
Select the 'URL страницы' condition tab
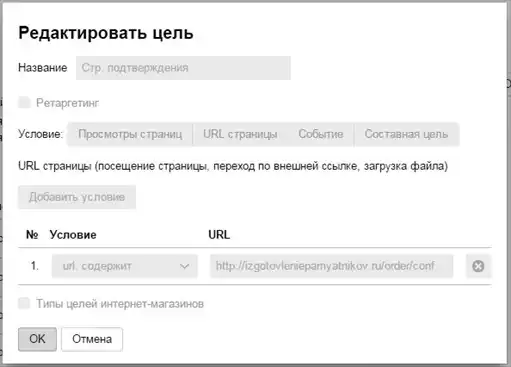pyautogui.click(x=240, y=134)
